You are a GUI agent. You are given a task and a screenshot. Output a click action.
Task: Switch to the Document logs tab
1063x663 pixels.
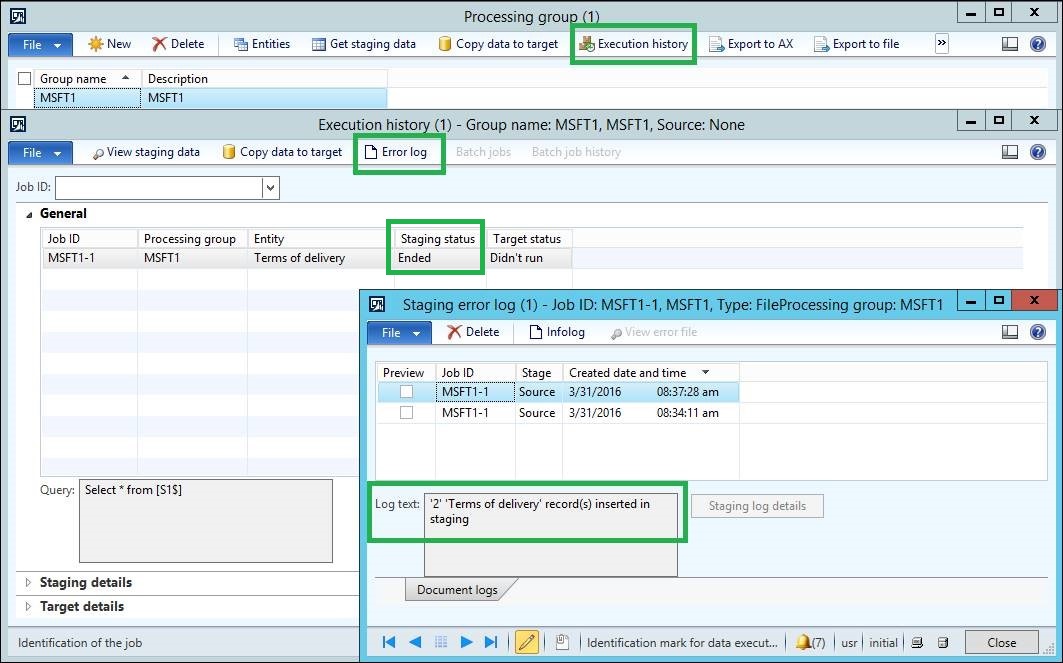(457, 590)
